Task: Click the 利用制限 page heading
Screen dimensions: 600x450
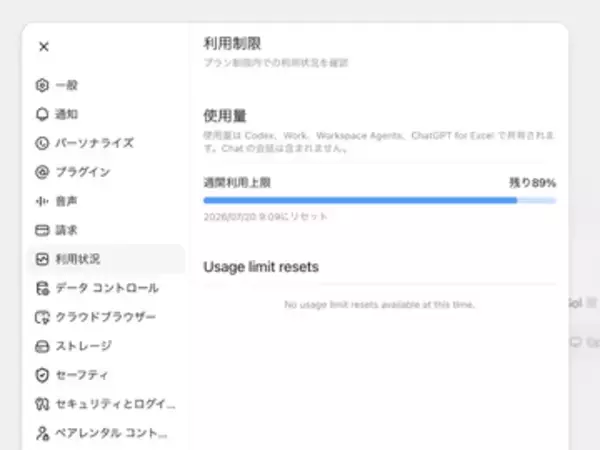Action: [232, 43]
